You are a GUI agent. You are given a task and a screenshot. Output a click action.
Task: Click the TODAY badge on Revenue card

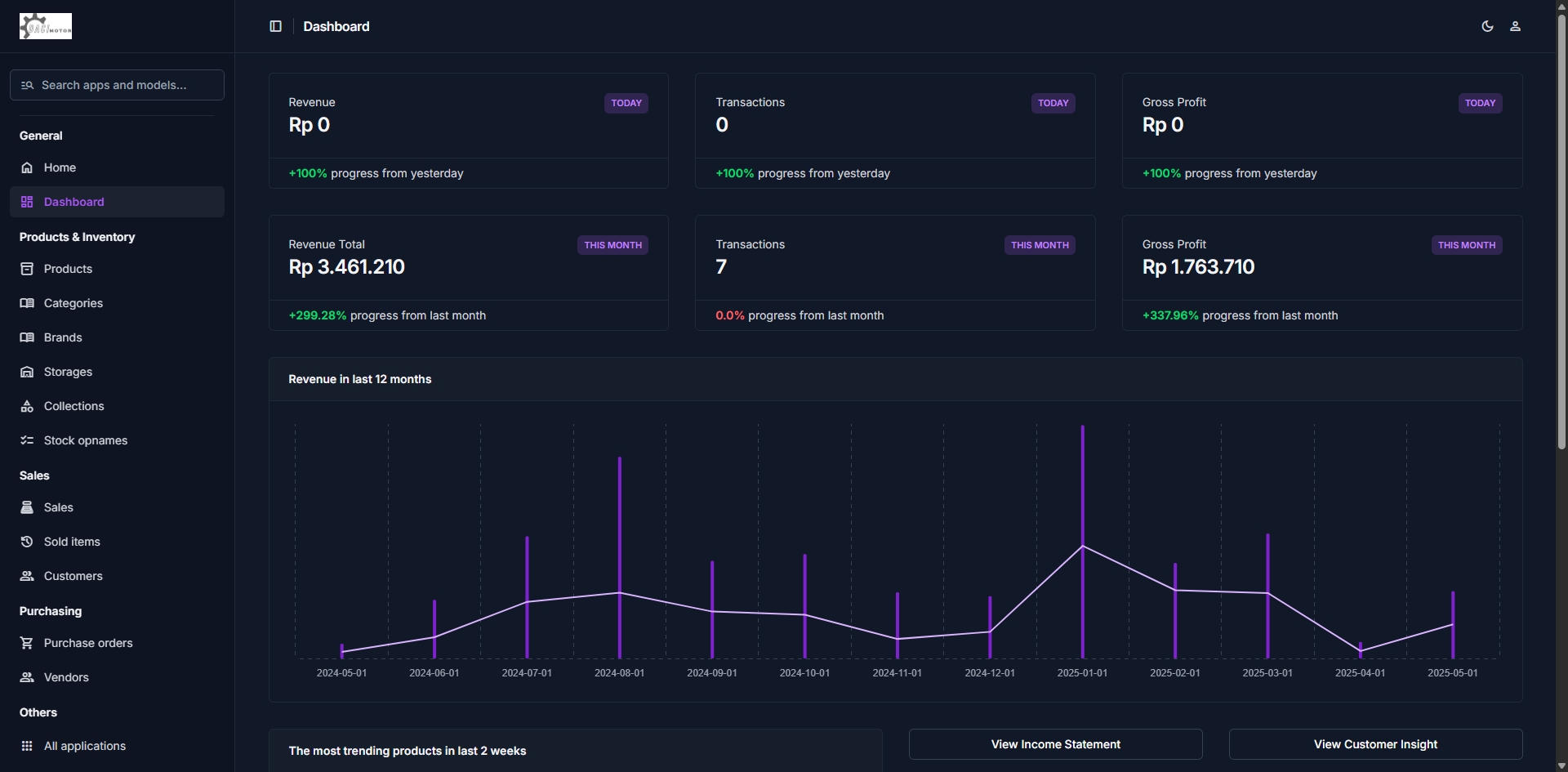(x=626, y=103)
